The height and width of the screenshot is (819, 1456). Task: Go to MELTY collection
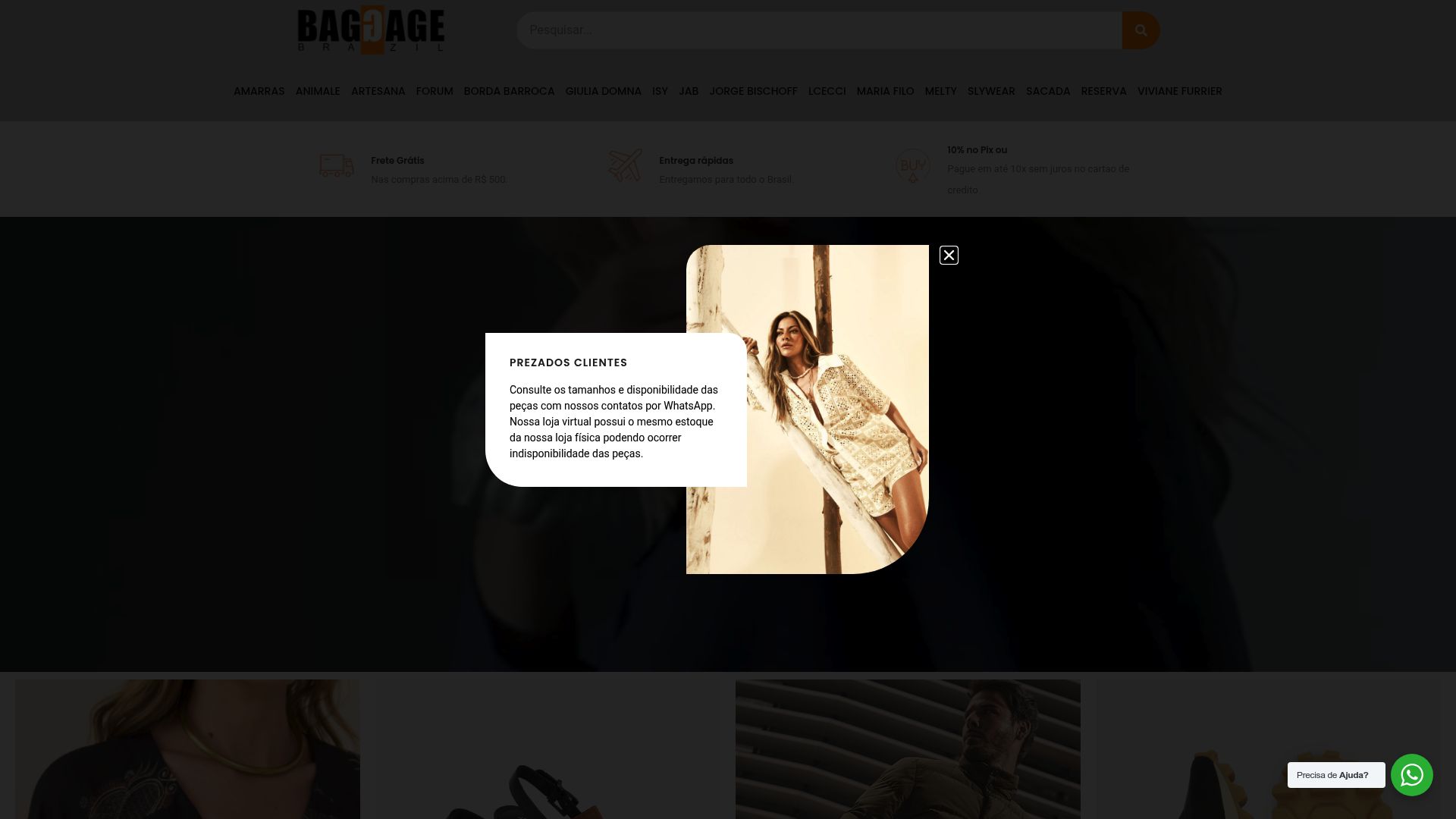[941, 91]
